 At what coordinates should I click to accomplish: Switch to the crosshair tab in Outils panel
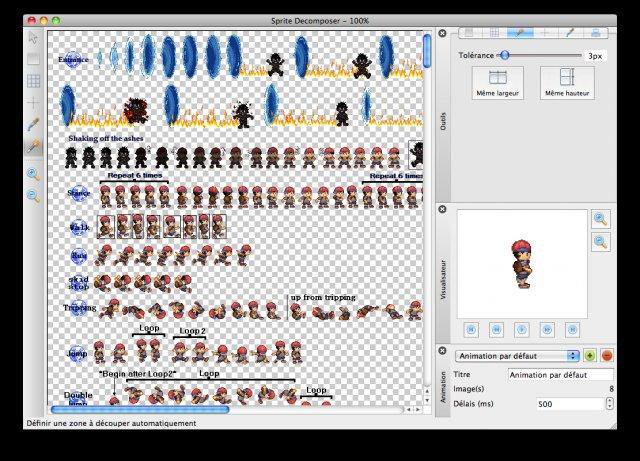pyautogui.click(x=545, y=33)
